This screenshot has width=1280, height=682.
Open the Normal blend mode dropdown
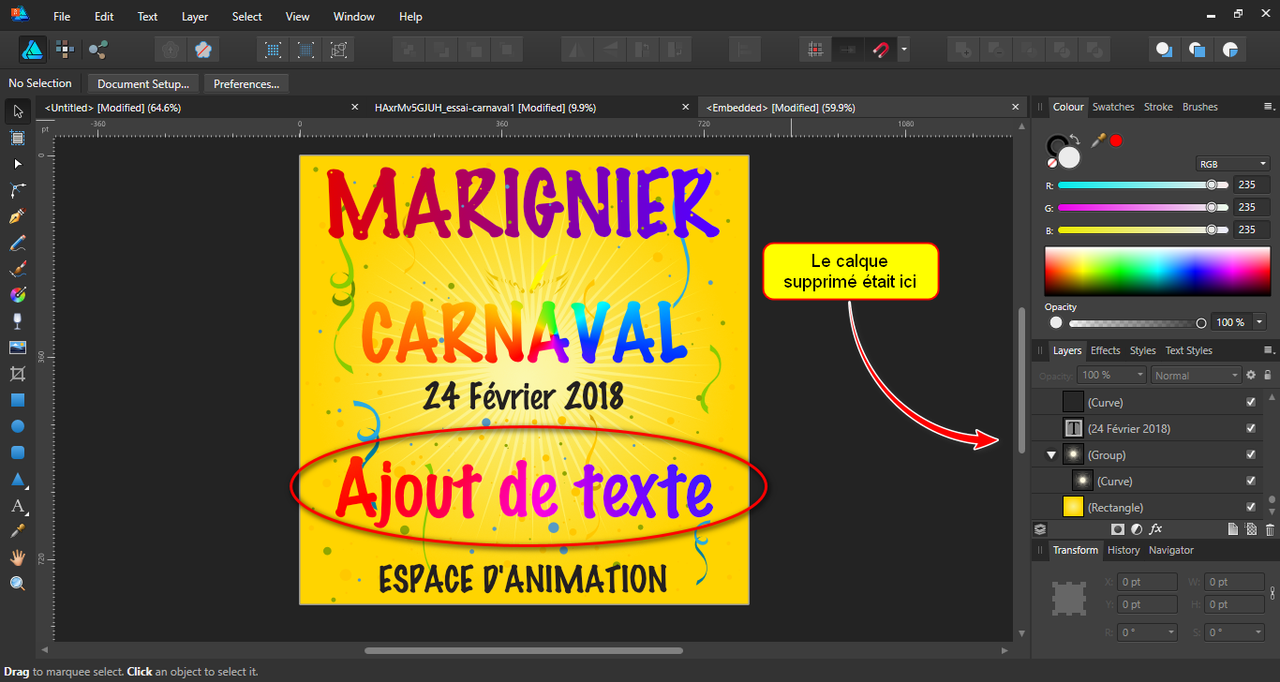tap(1196, 375)
